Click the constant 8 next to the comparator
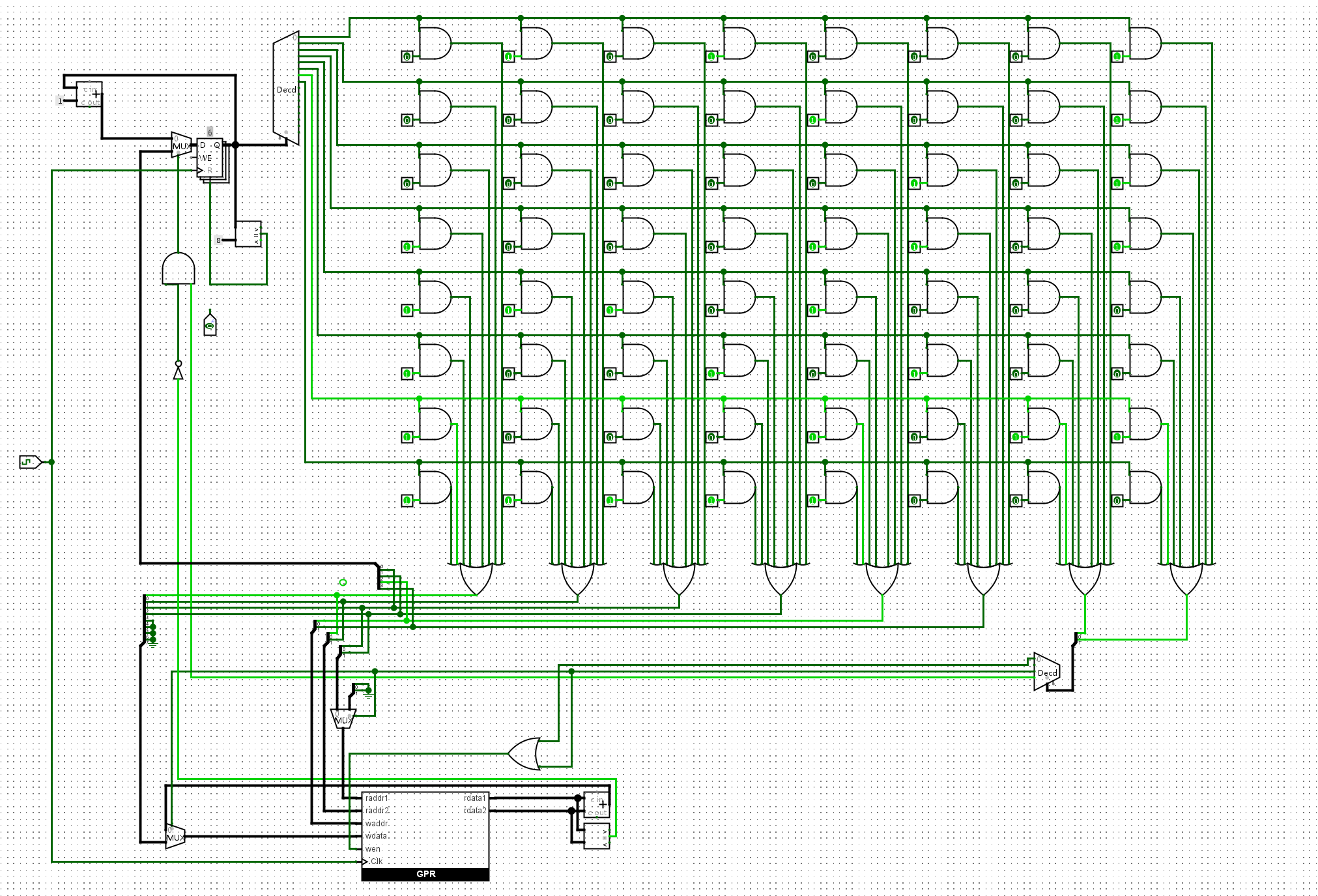The image size is (1318, 896). (219, 240)
